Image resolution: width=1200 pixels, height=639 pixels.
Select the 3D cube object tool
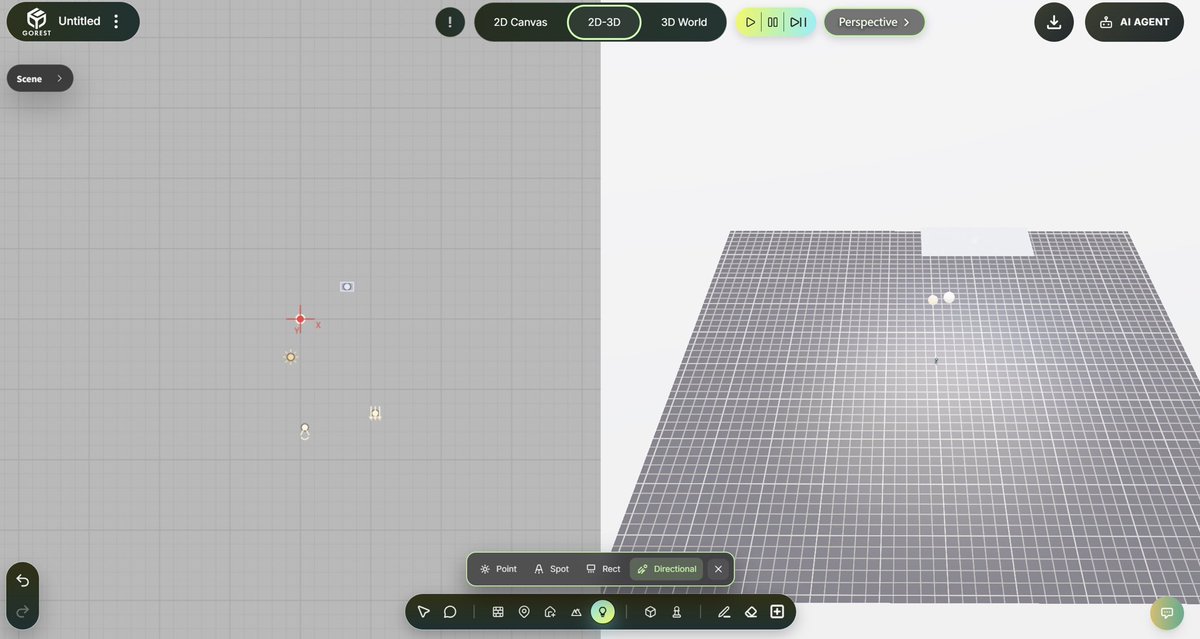click(x=650, y=612)
